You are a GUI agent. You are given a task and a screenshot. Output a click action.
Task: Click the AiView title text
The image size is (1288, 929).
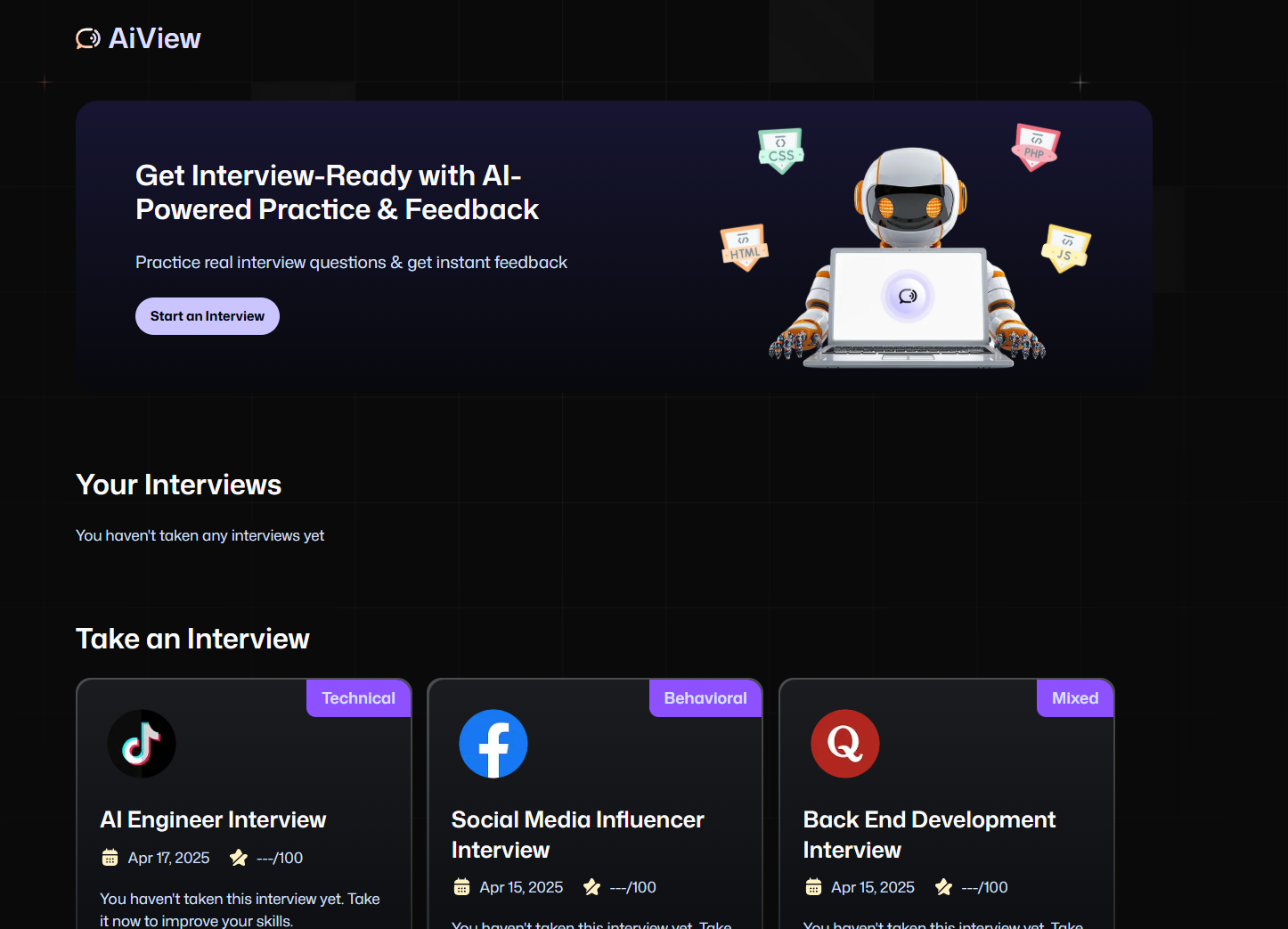pyautogui.click(x=154, y=37)
